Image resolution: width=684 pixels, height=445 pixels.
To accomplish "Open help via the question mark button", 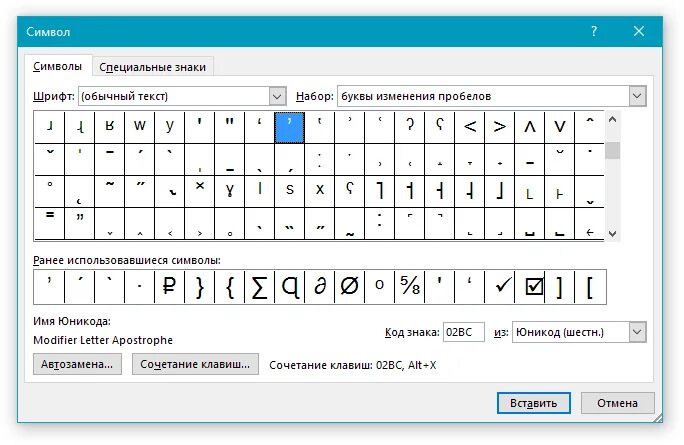I will (x=594, y=31).
